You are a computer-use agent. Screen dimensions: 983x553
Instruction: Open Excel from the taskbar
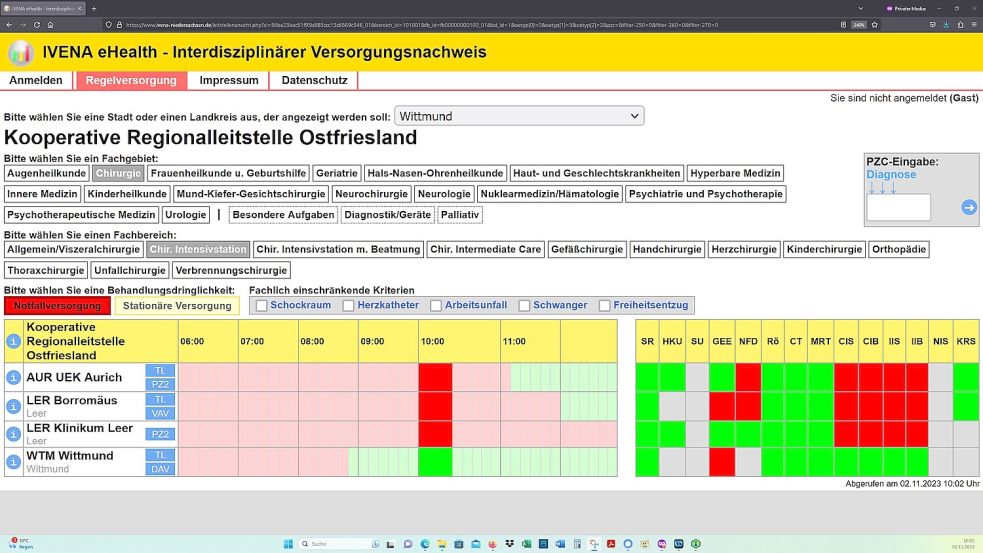526,544
